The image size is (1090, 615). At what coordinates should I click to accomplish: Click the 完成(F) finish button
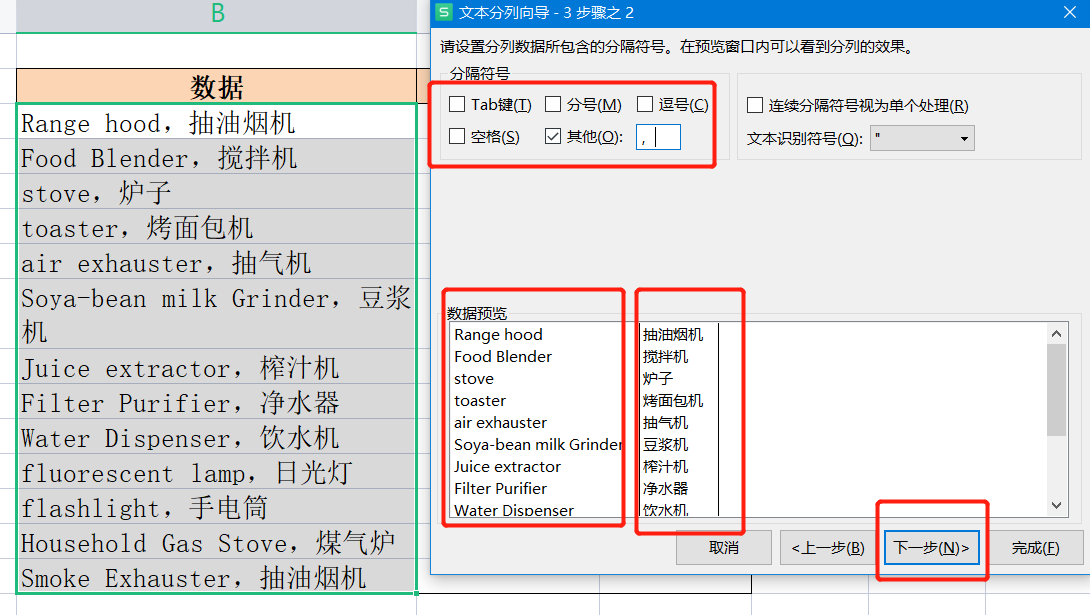pyautogui.click(x=1035, y=548)
